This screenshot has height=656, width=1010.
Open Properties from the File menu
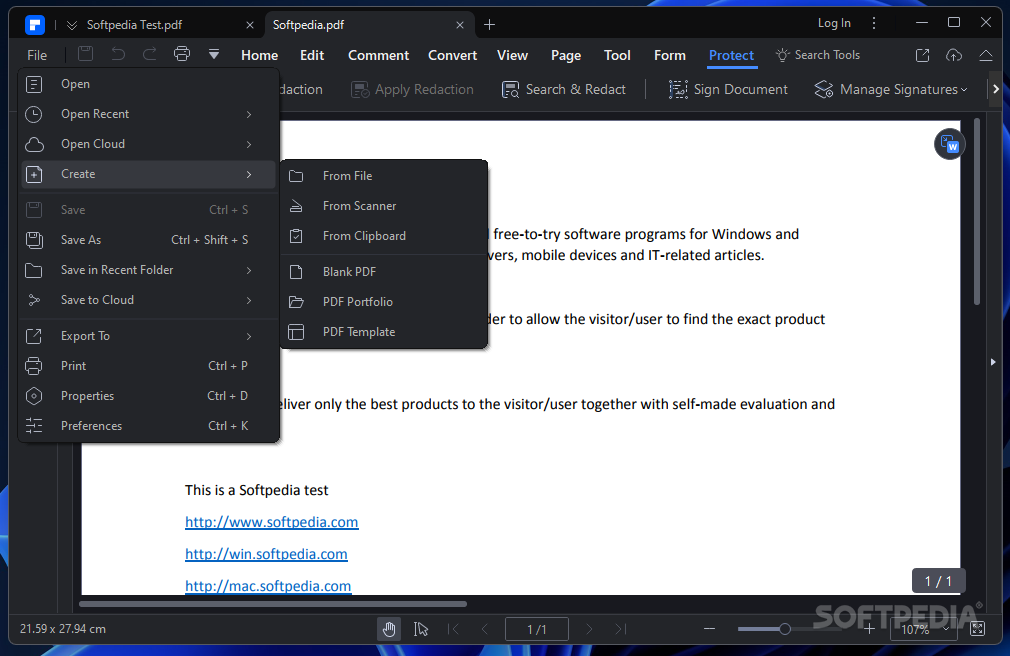click(149, 396)
